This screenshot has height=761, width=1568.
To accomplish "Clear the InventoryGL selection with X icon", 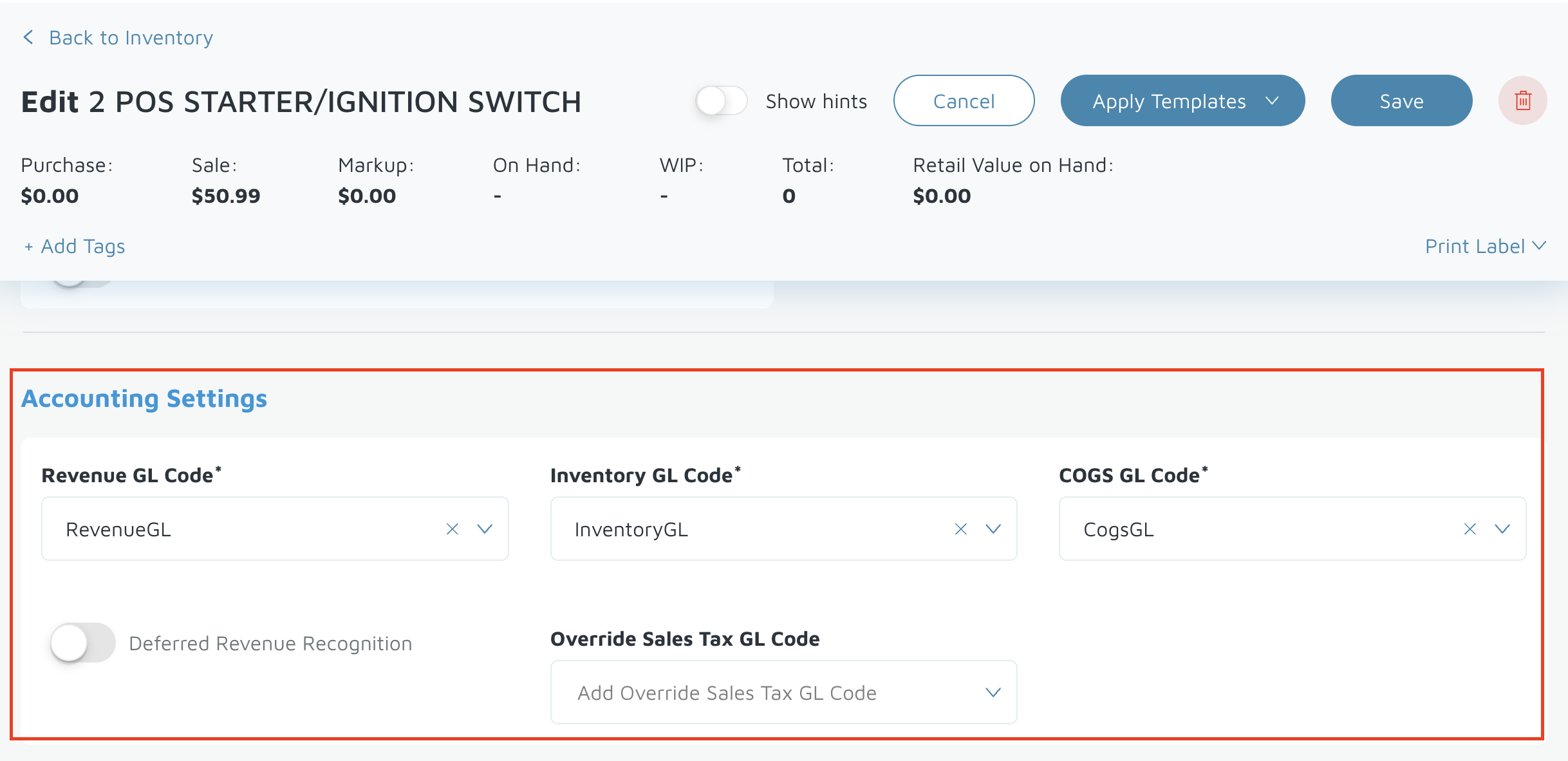I will click(961, 529).
